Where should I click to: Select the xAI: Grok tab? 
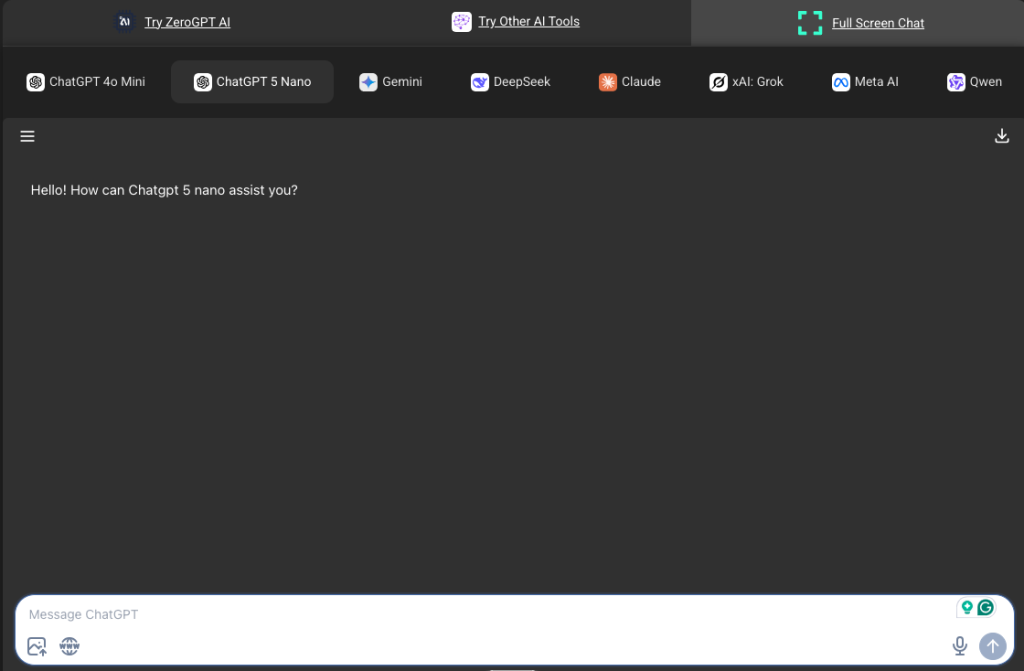(746, 82)
